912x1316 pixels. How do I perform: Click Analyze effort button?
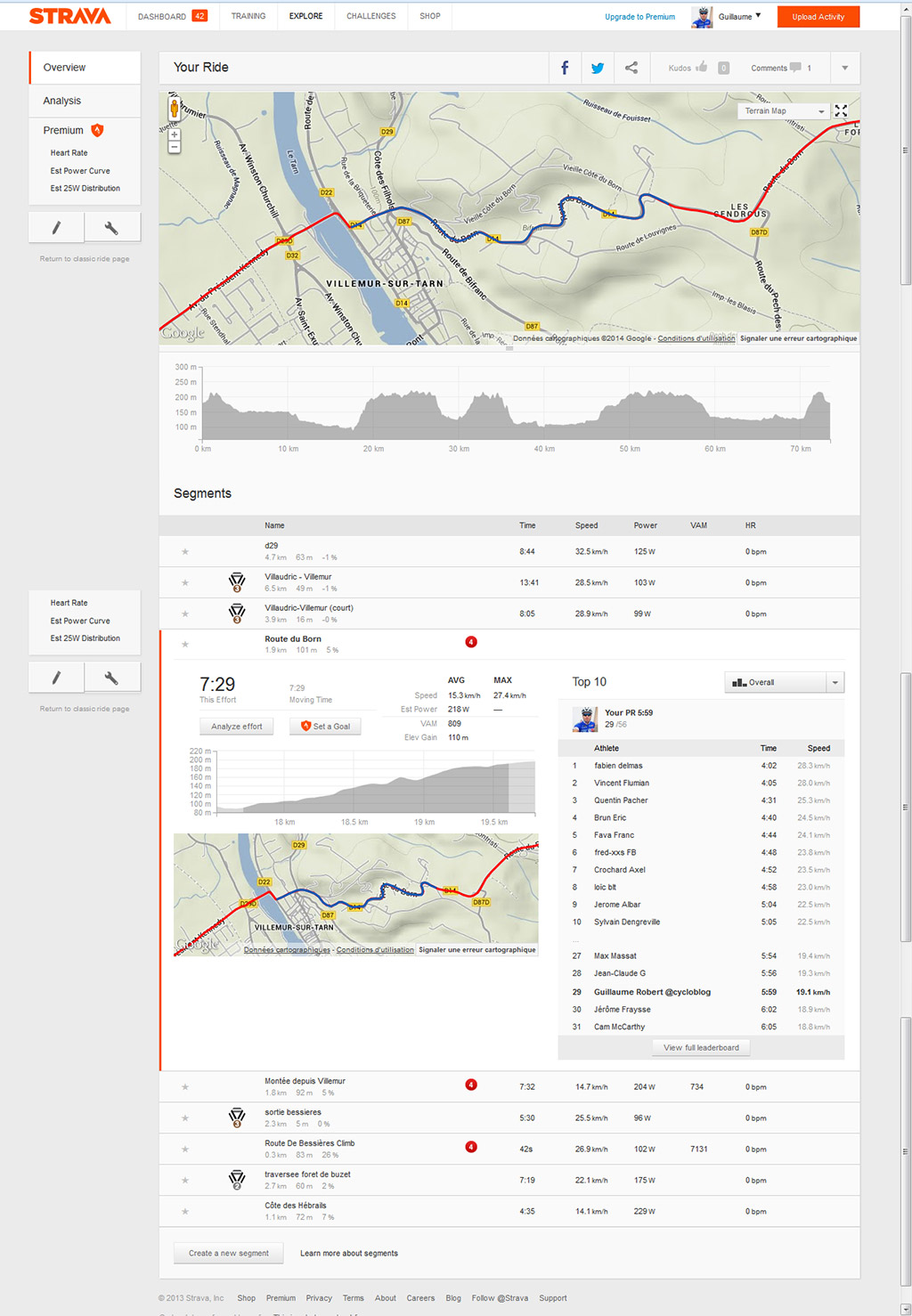[237, 727]
